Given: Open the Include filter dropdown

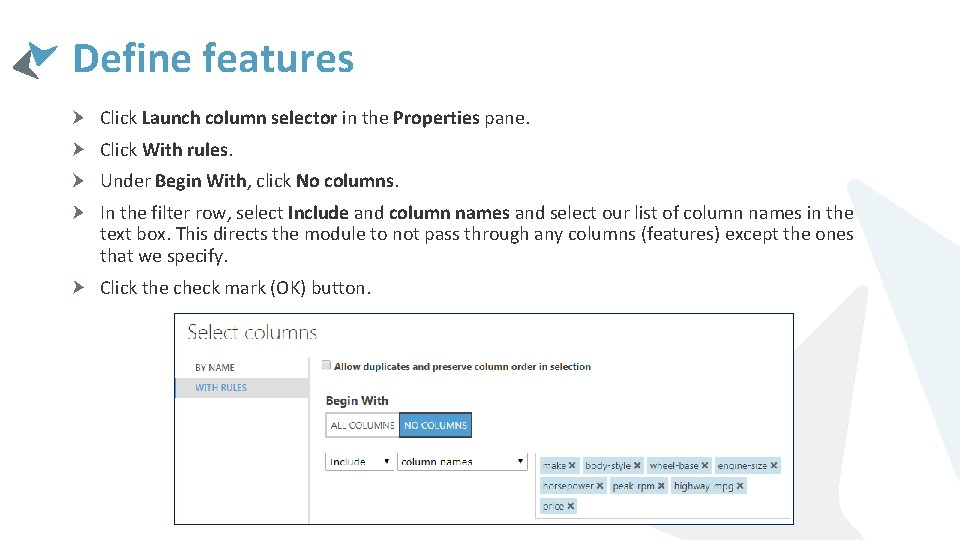Looking at the screenshot, I should (360, 462).
